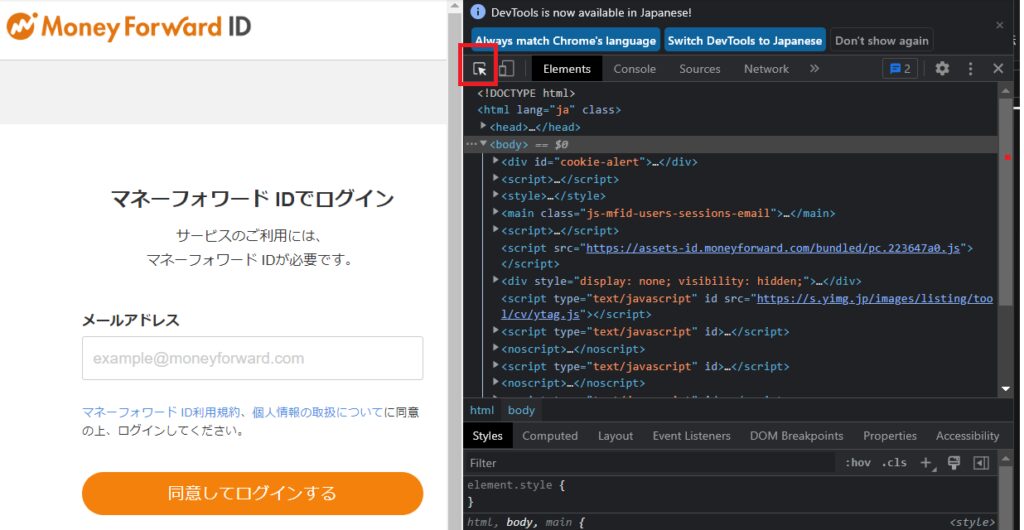Open the s.yimg.jp ytag.js source link
1024x530 pixels.
pos(874,299)
